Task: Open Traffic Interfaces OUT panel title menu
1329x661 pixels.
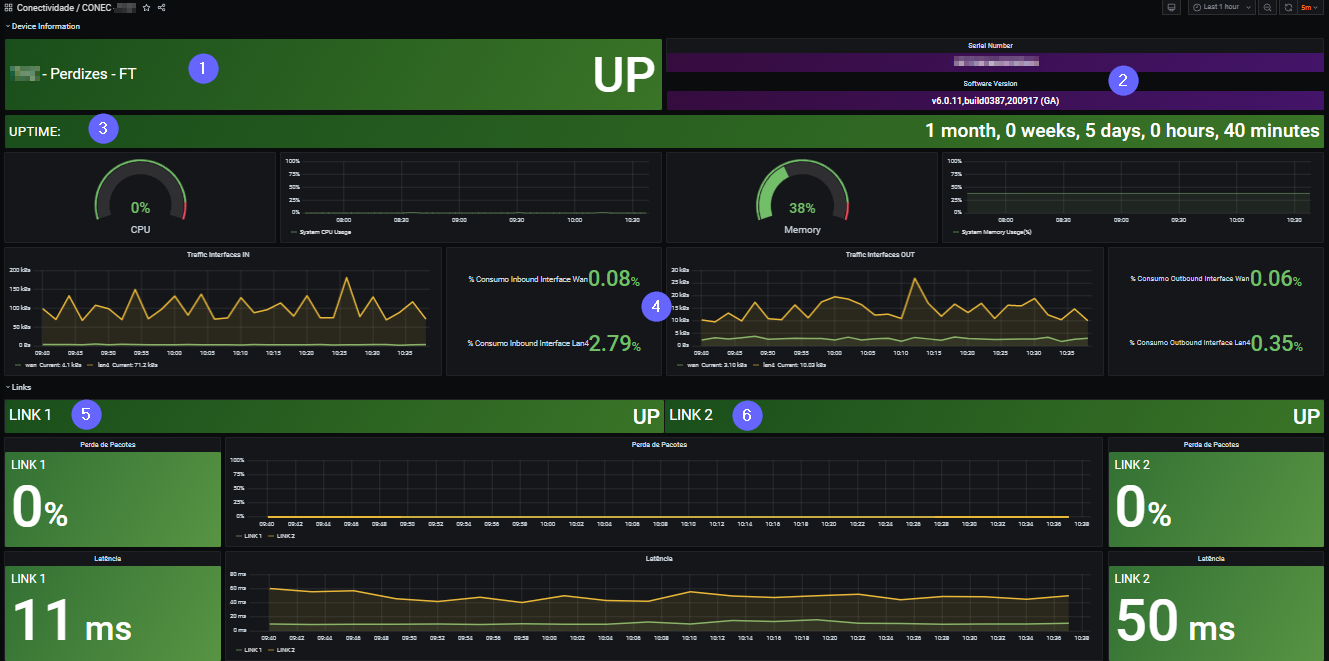Action: (880, 254)
